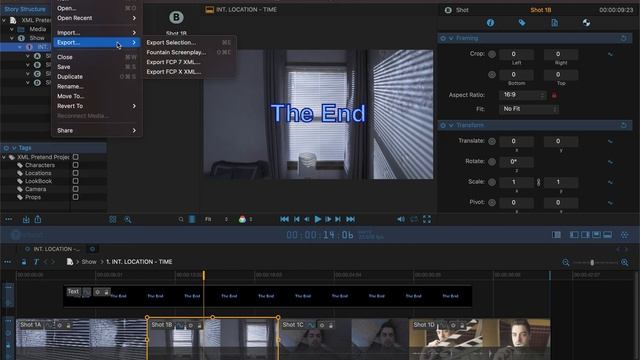This screenshot has width=640, height=360.
Task: Open the Tags inspector tab icon
Action: point(522,23)
